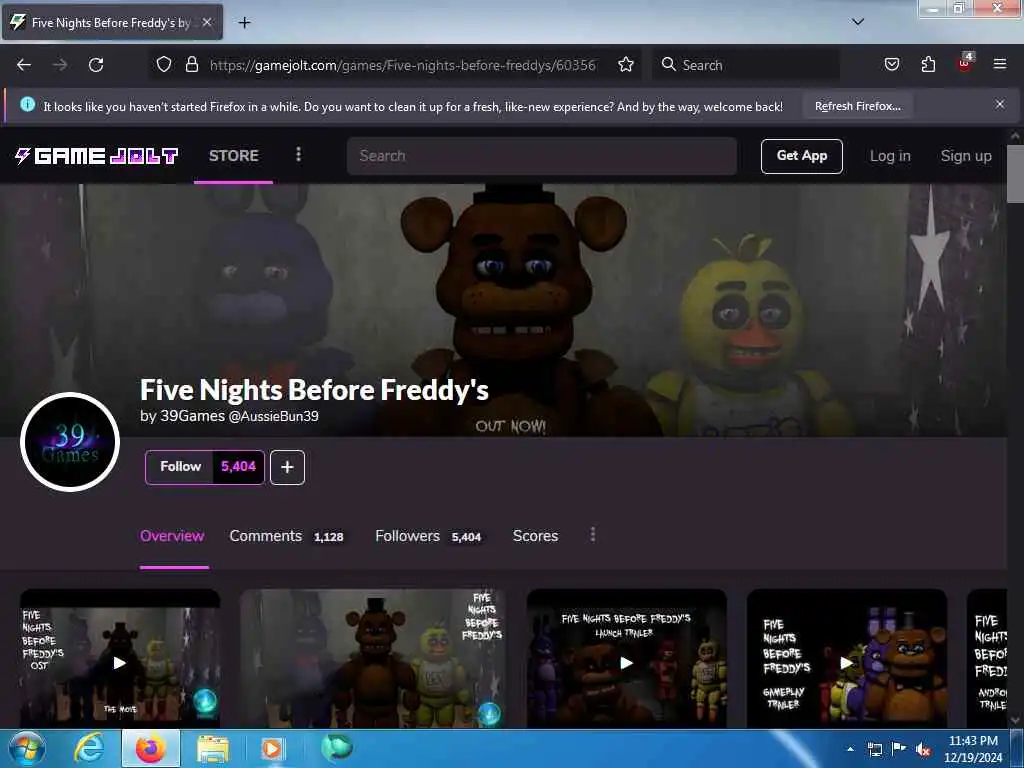Click the page vertical scrollbar thumb

[x=1015, y=174]
